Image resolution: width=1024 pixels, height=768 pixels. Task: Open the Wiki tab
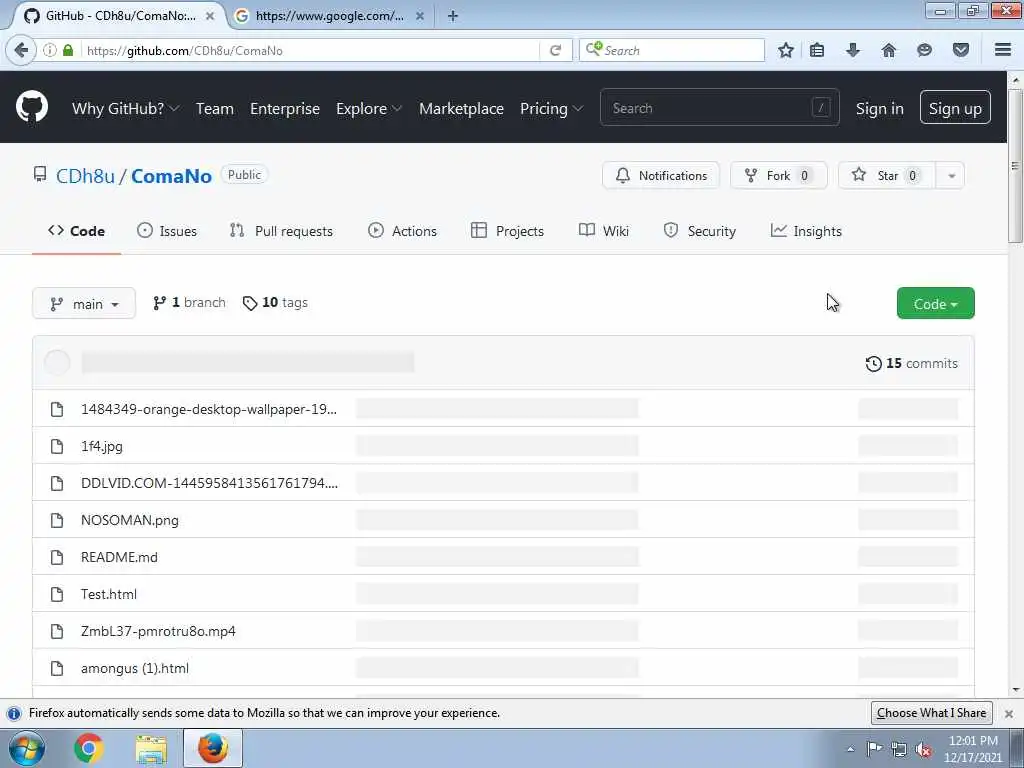point(604,231)
